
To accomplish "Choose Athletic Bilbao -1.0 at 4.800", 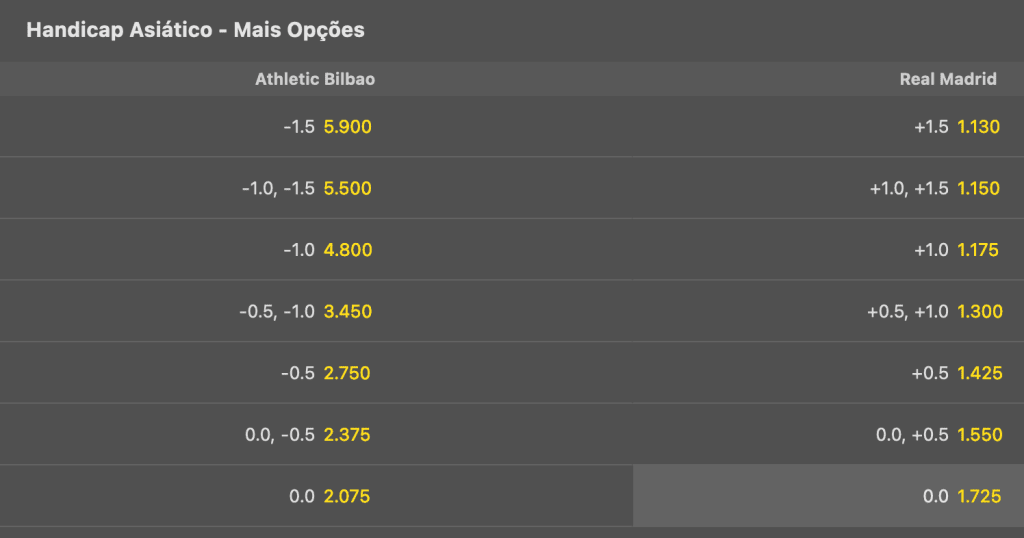I will [316, 249].
